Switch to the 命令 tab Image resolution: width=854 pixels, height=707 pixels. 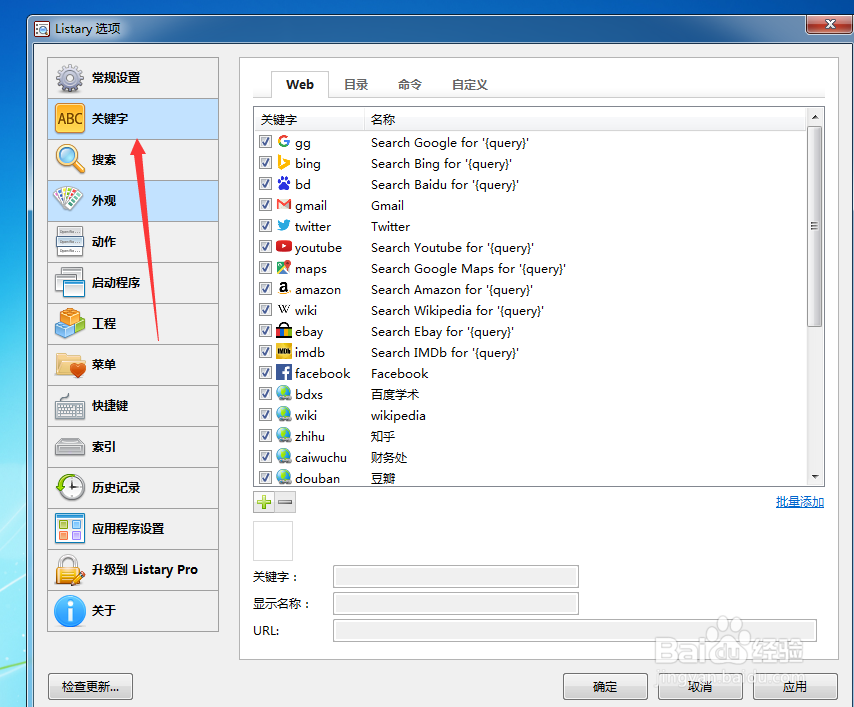point(410,84)
